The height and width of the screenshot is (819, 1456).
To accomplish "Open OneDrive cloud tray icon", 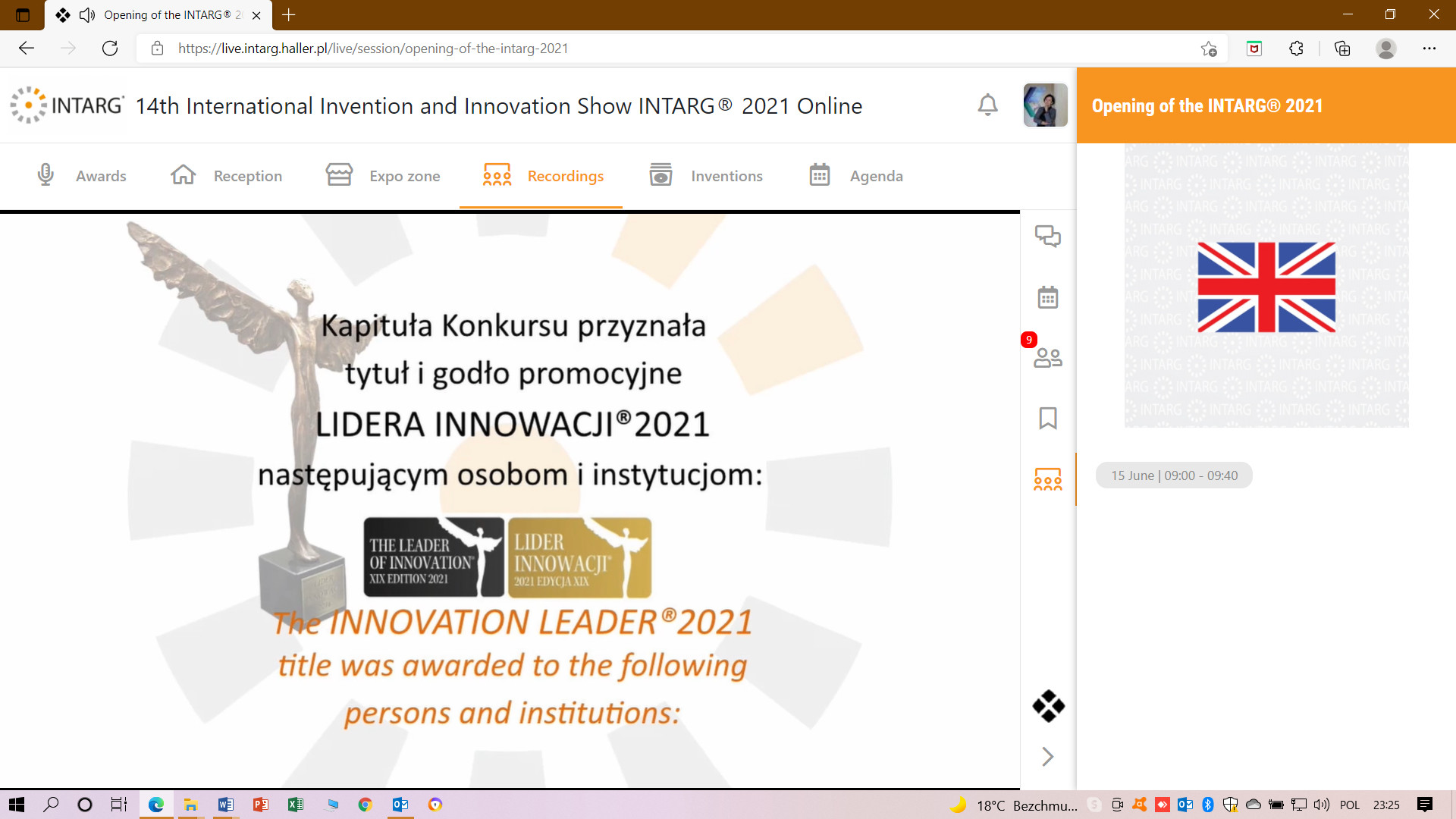I will [1254, 805].
